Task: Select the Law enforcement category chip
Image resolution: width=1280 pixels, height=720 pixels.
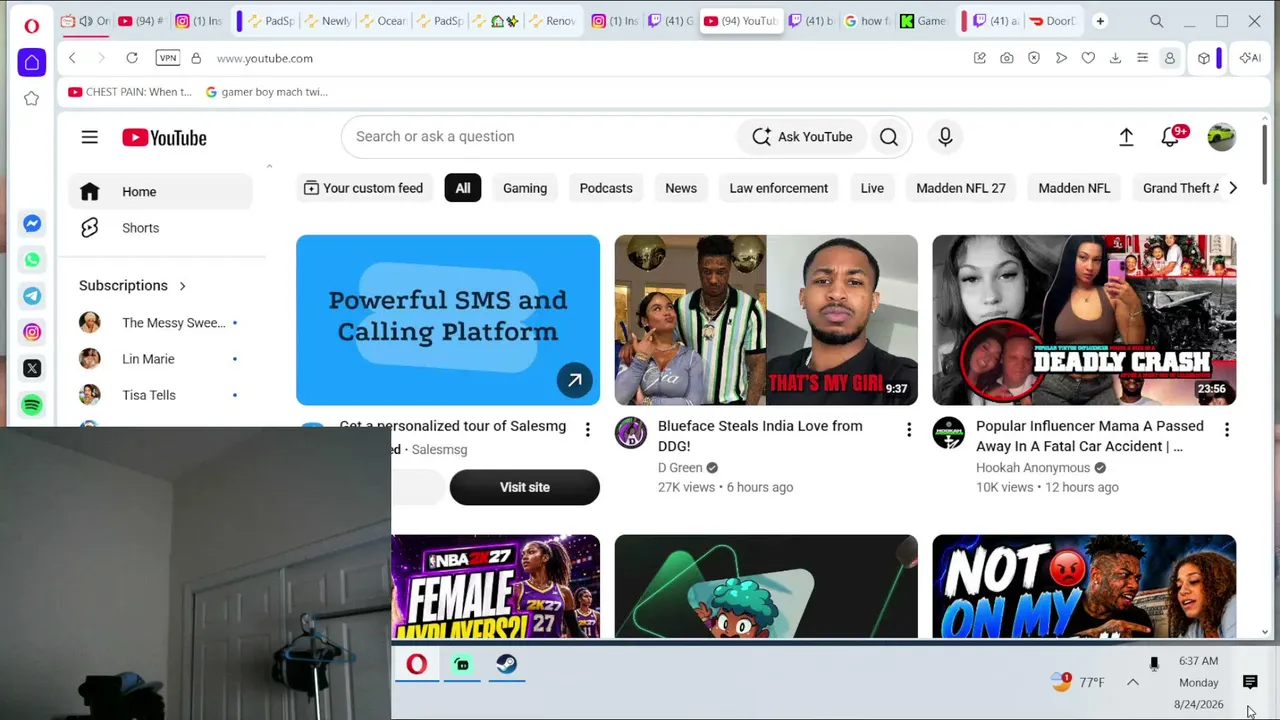Action: (779, 188)
